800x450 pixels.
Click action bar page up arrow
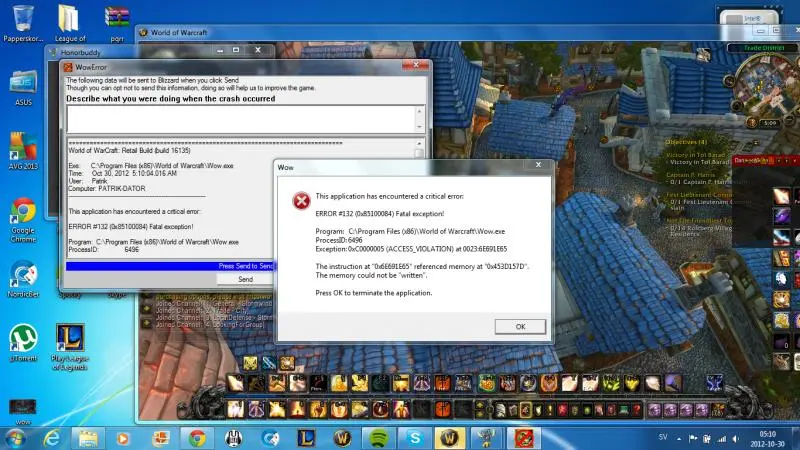pos(480,405)
